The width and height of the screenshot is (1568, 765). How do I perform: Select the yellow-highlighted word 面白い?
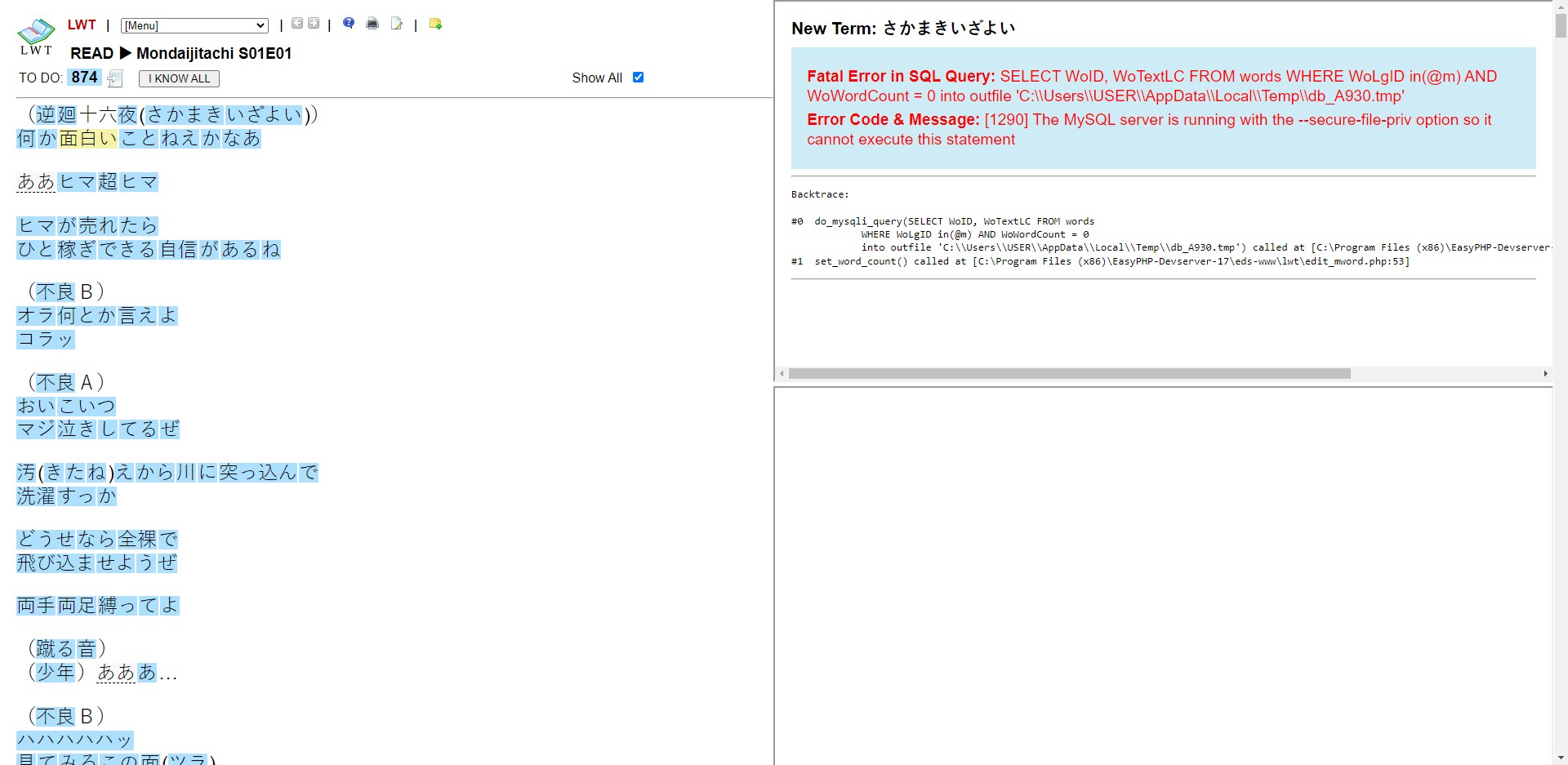[x=88, y=139]
